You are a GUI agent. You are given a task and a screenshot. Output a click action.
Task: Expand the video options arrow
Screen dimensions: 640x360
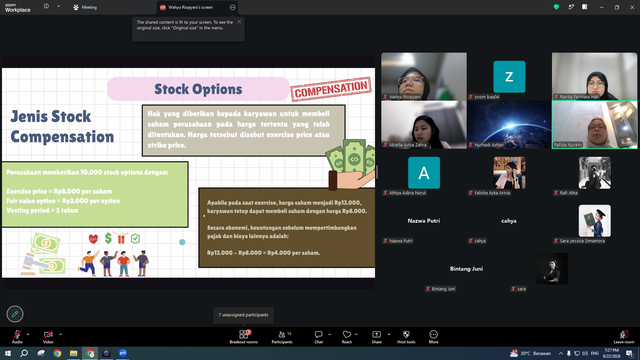tap(60, 334)
